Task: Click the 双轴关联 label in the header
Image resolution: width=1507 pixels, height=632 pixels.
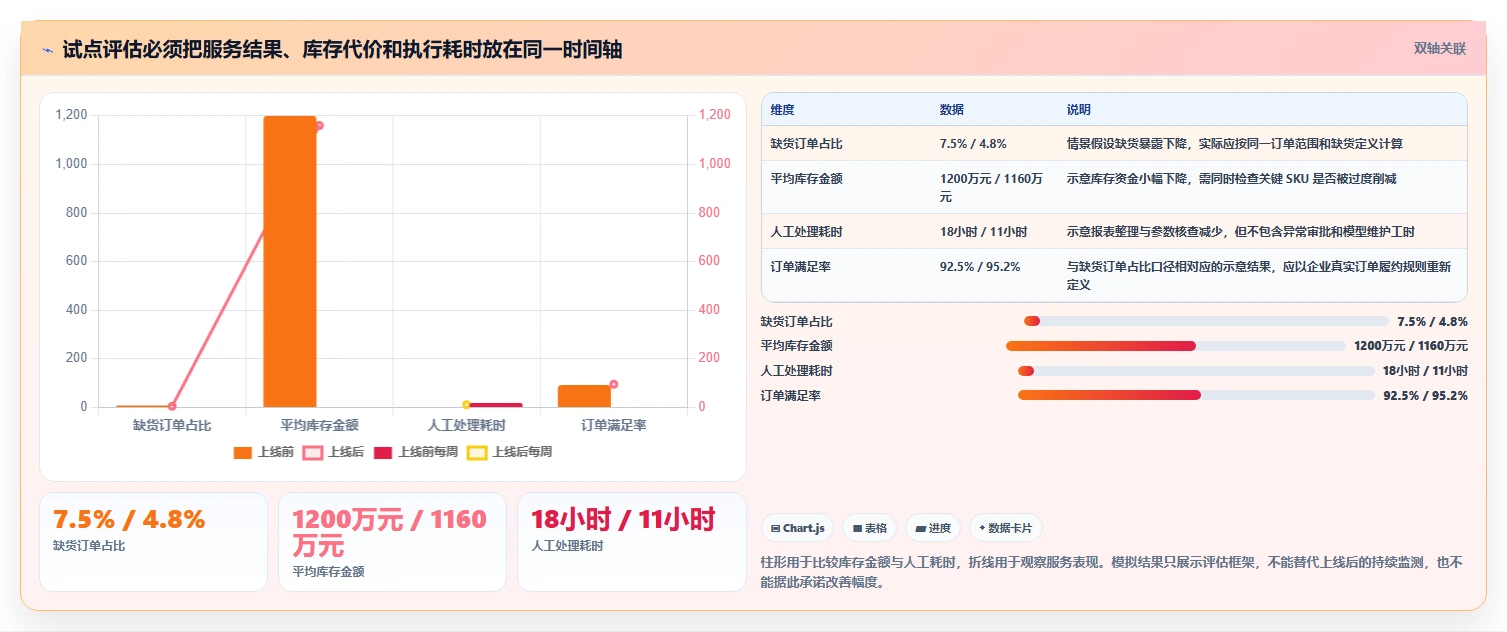Action: 1440,49
